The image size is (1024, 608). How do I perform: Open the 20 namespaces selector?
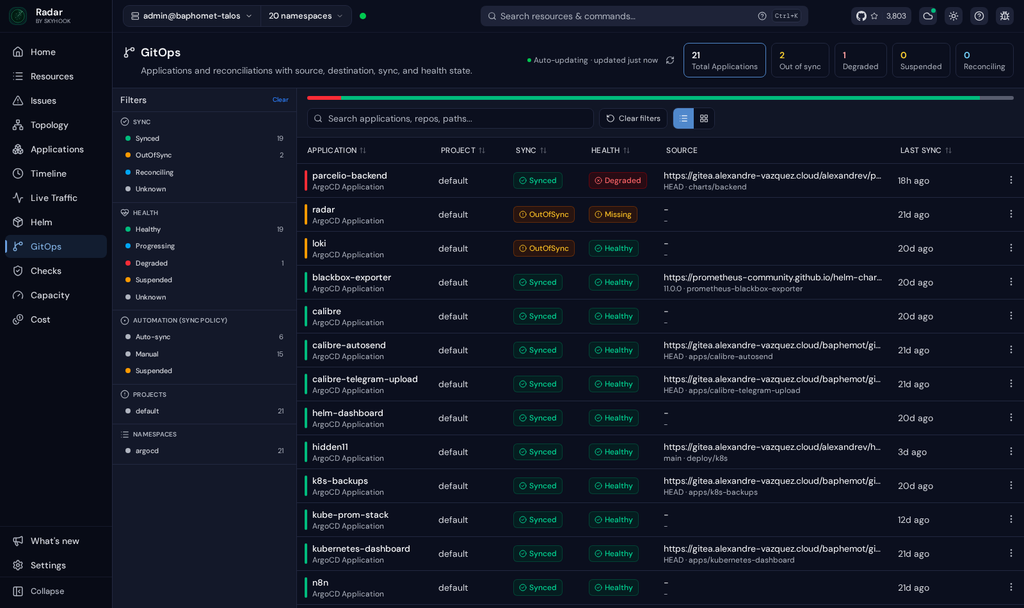[x=306, y=16]
